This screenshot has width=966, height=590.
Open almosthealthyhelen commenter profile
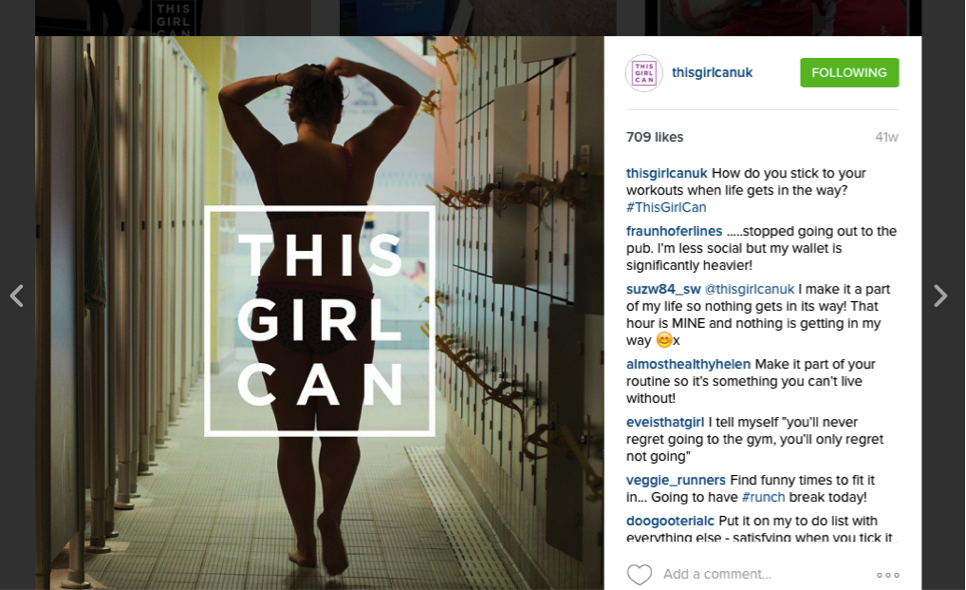click(x=688, y=365)
